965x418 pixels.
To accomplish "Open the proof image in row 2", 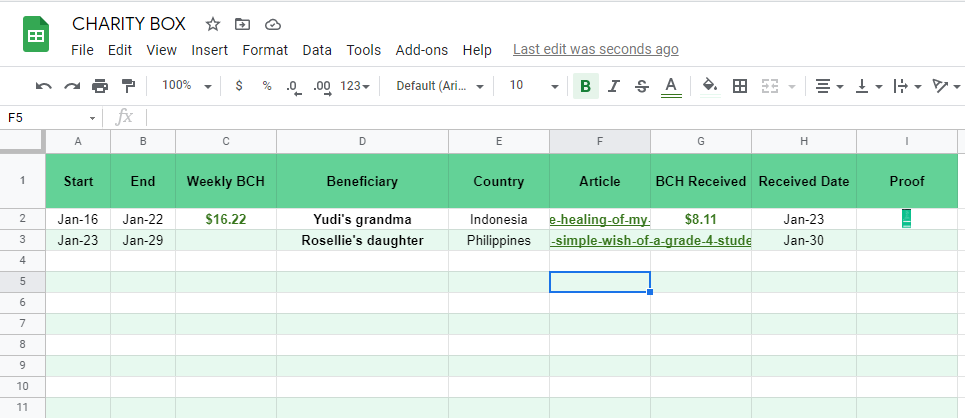I will point(907,219).
